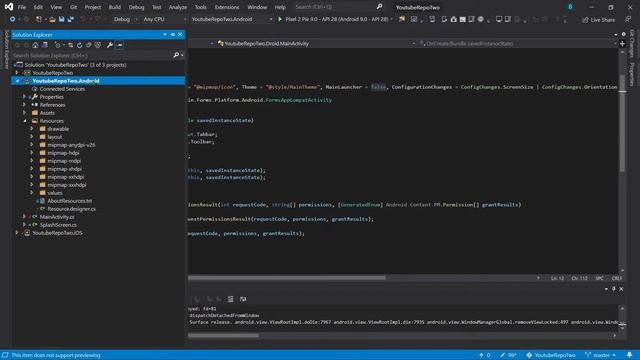Click the Show All Files icon in Solution Explorer

tap(98, 45)
